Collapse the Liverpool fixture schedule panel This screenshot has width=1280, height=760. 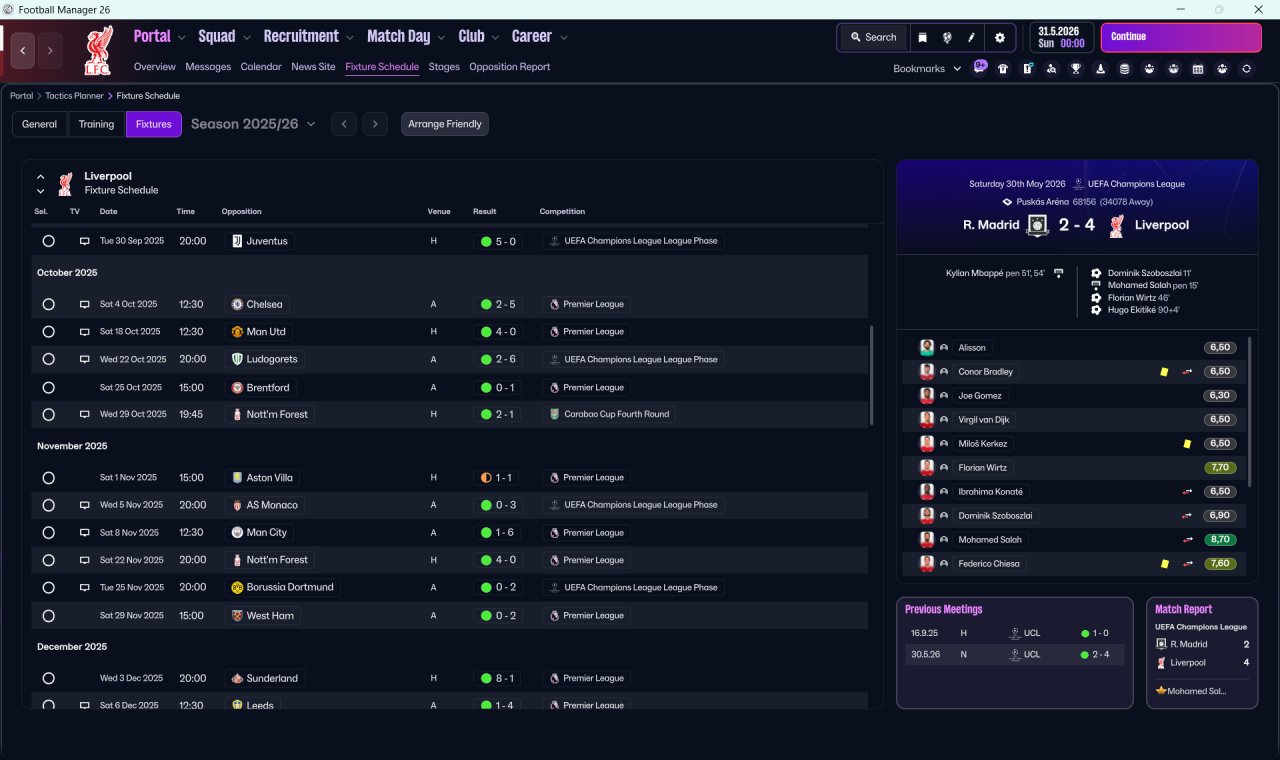pos(41,177)
